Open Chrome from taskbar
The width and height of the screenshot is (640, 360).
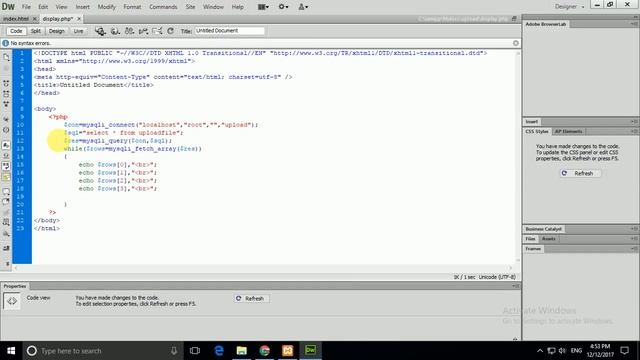[x=264, y=351]
